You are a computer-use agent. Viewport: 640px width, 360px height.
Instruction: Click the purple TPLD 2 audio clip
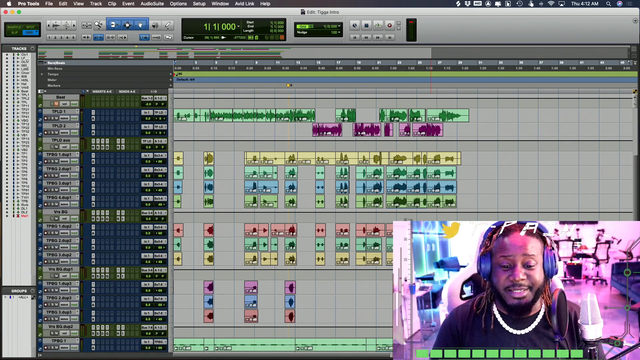pos(327,130)
